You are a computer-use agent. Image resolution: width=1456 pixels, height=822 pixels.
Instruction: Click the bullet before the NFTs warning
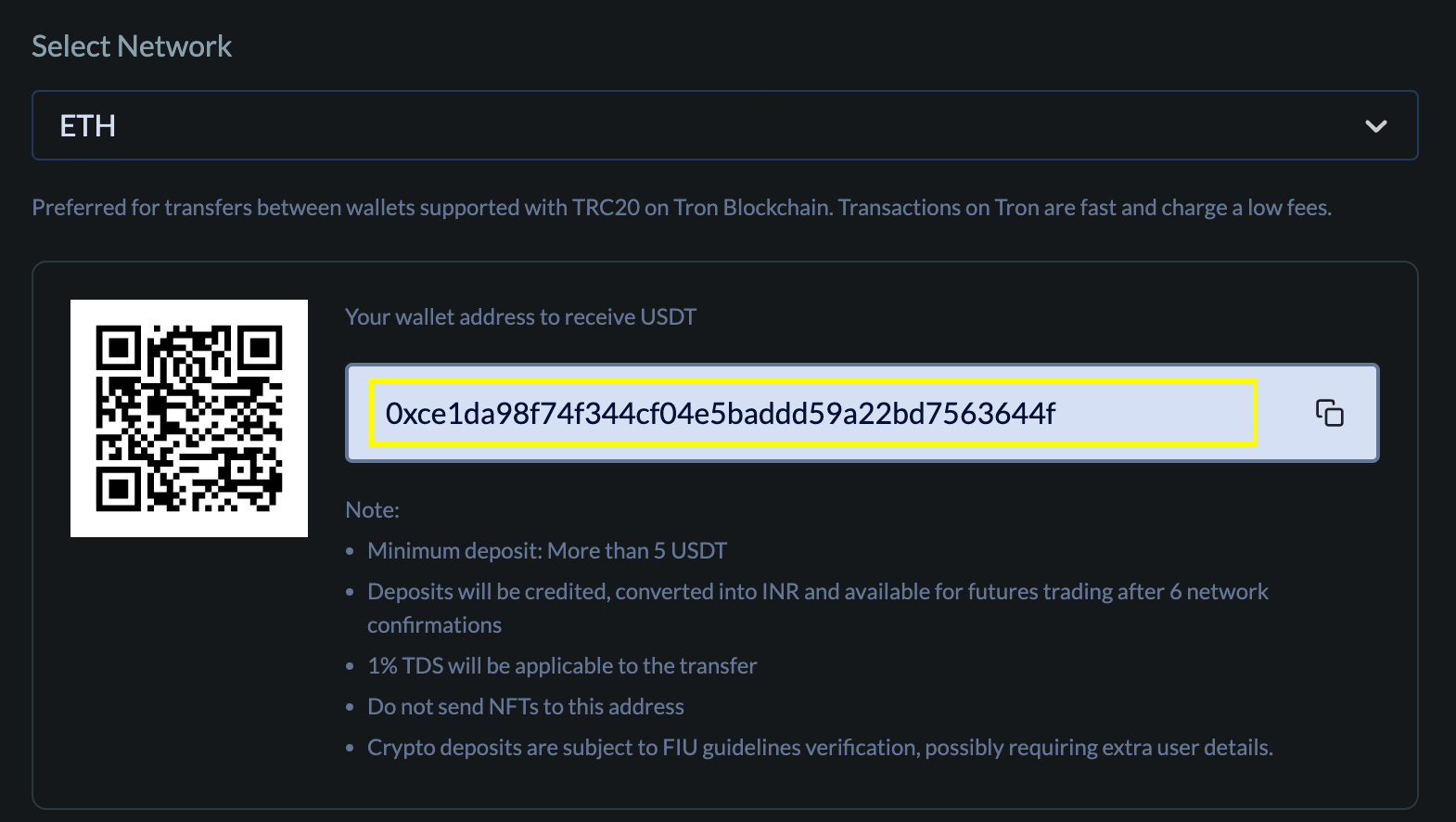pos(350,707)
